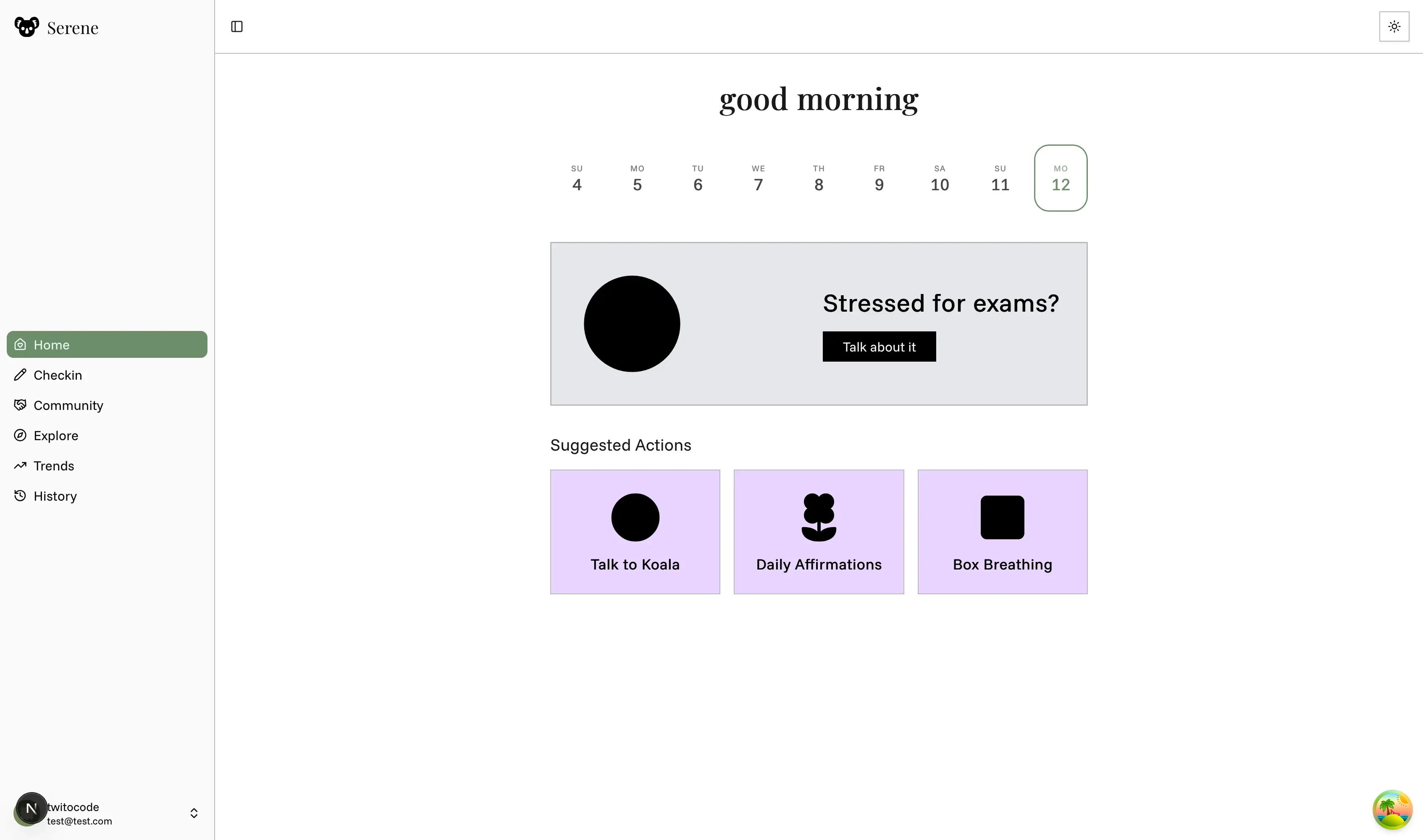The height and width of the screenshot is (840, 1423).
Task: Select the Explore compass icon
Action: [21, 435]
